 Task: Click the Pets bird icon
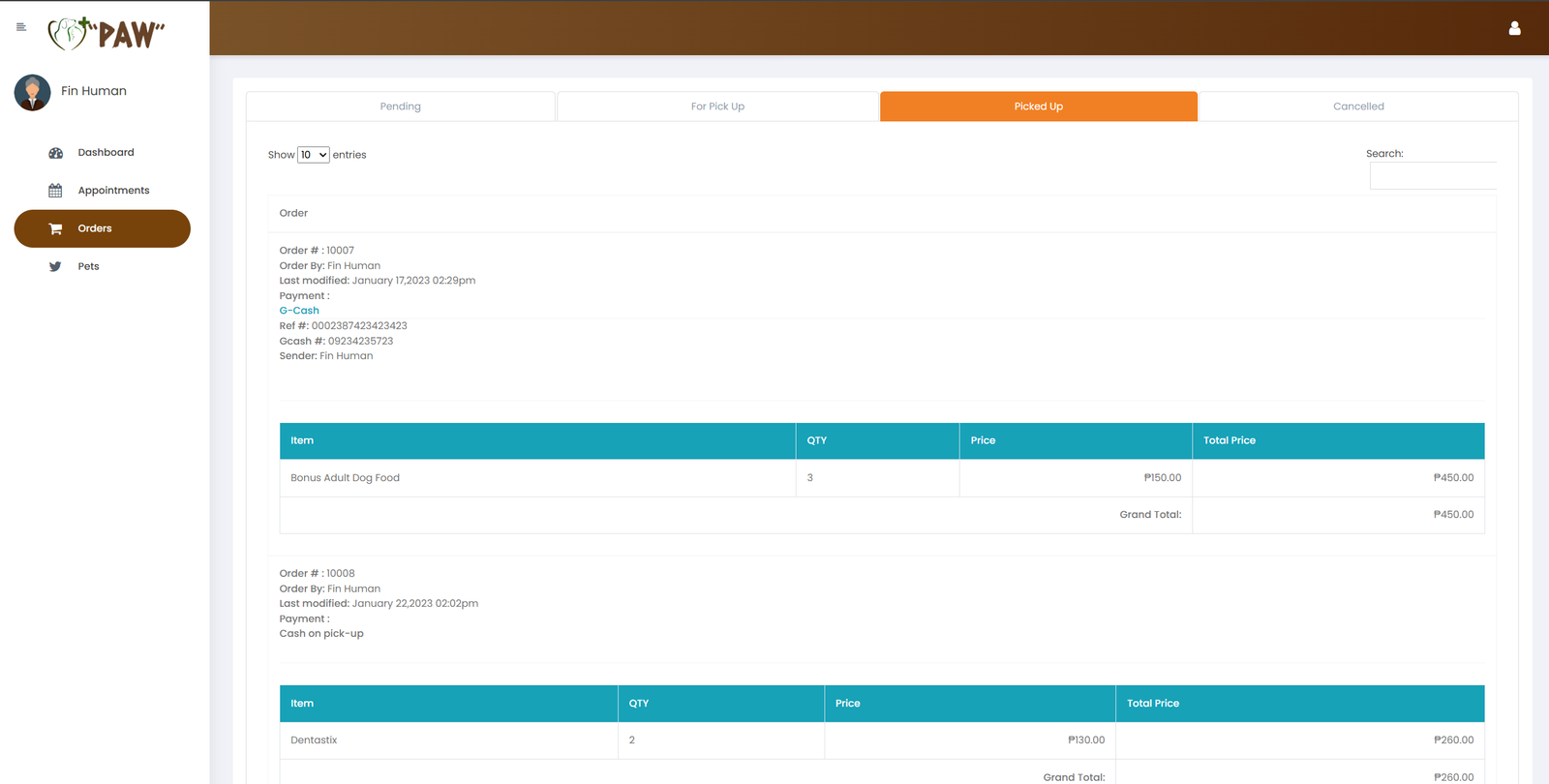click(x=55, y=266)
